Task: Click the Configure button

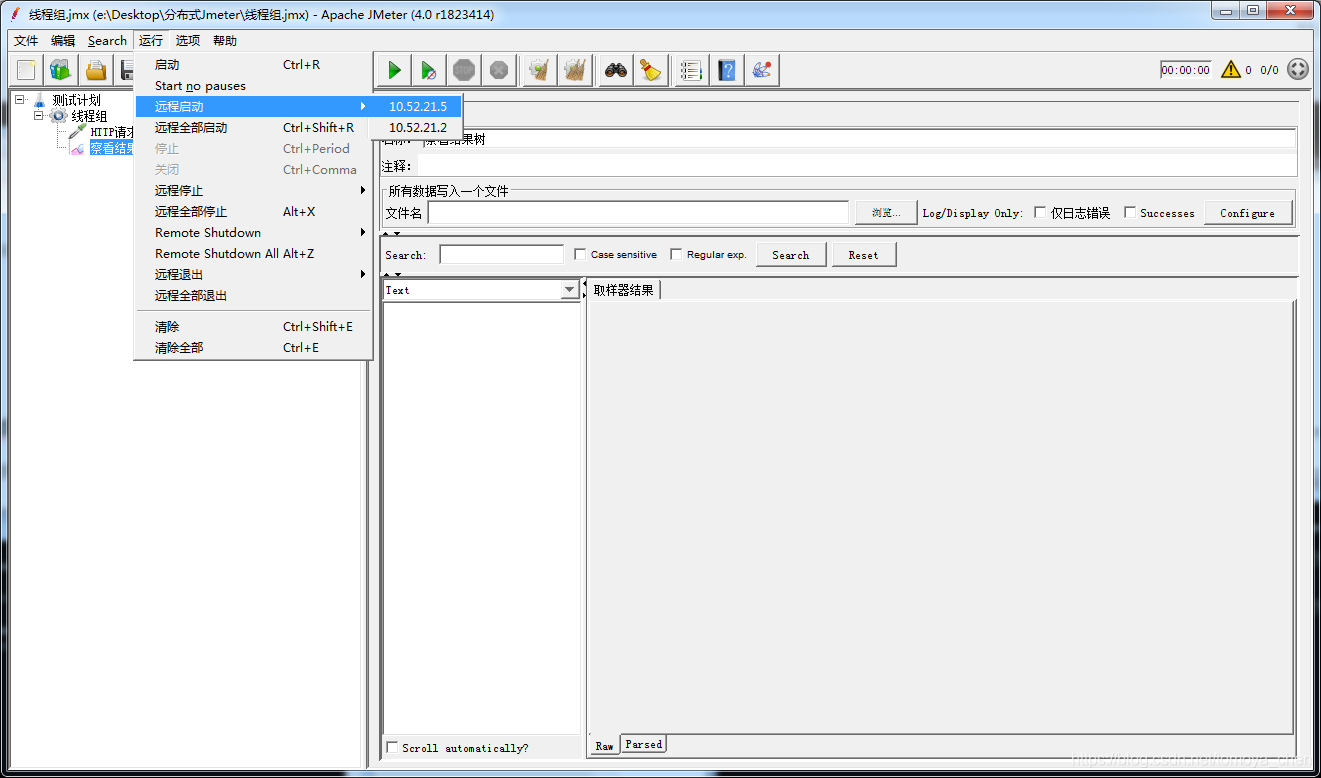Action: coord(1247,212)
